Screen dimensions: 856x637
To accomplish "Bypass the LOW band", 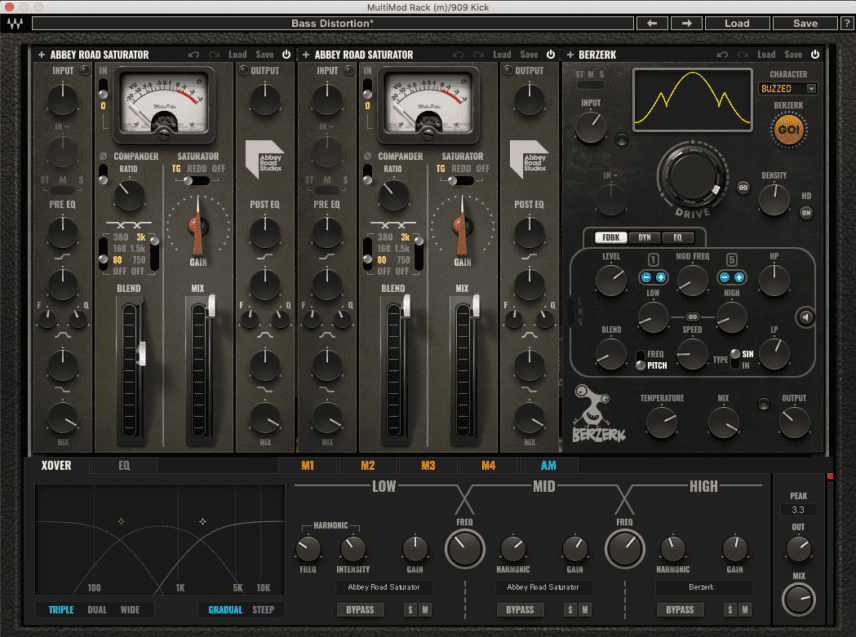I will point(360,610).
